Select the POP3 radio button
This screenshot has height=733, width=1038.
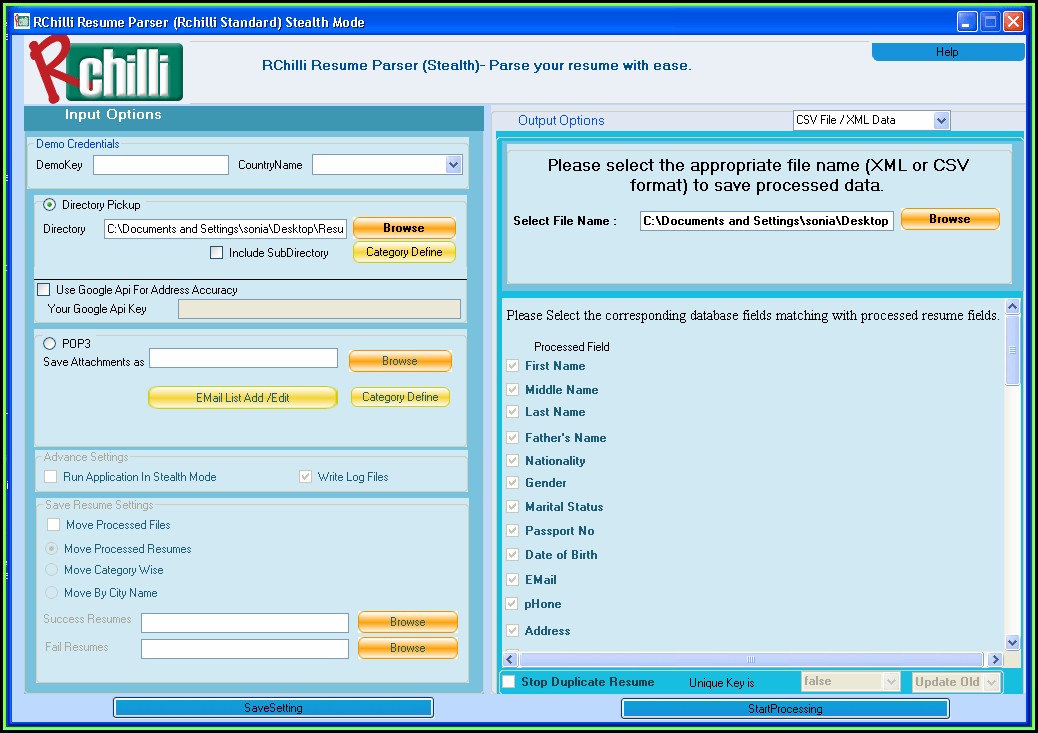tap(49, 343)
